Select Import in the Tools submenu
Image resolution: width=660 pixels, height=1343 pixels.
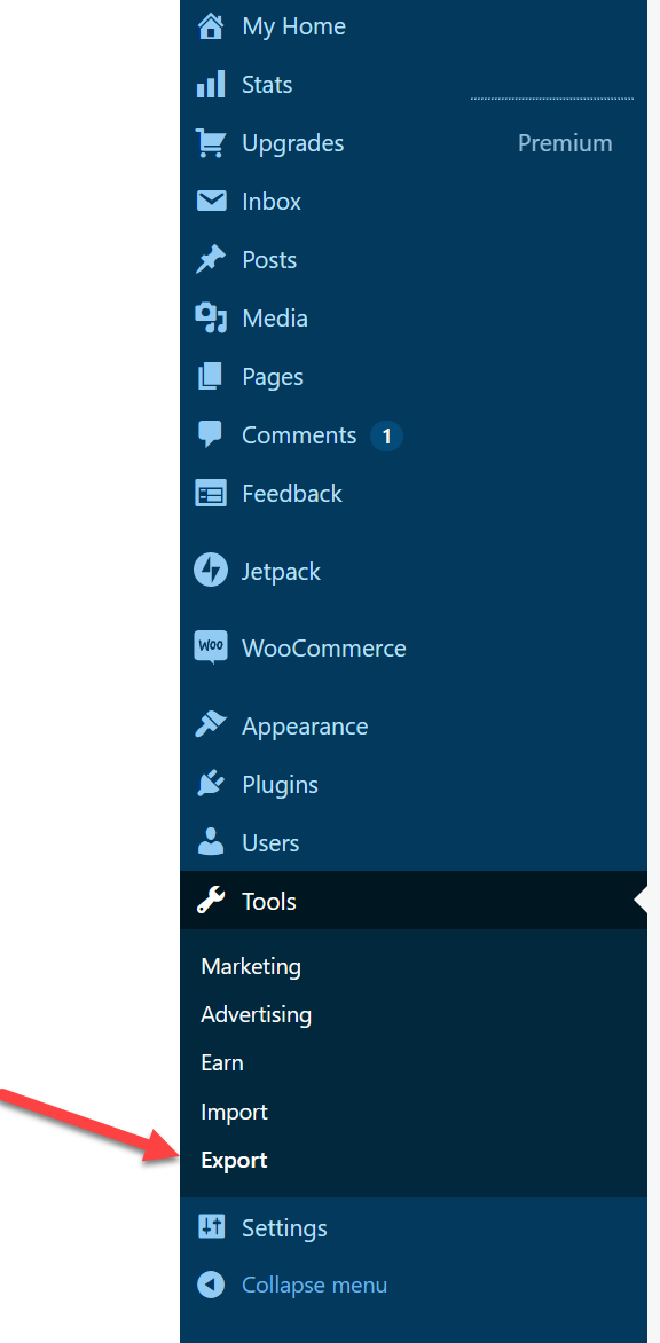click(x=234, y=1112)
